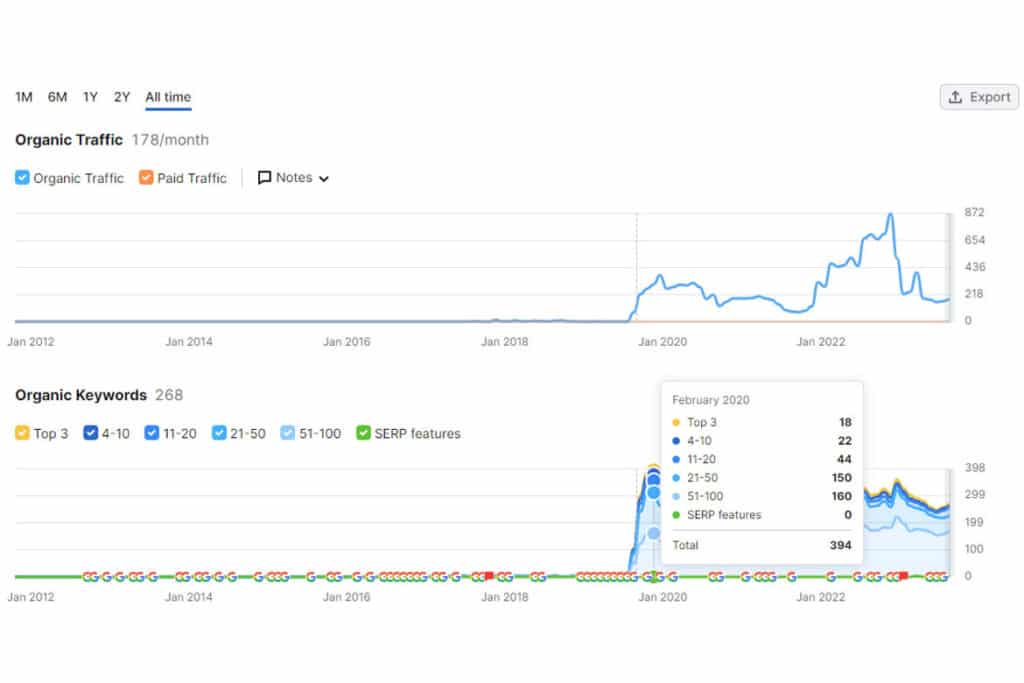Screen dimensions: 1024x683
Task: Click the Export button
Action: (x=979, y=97)
